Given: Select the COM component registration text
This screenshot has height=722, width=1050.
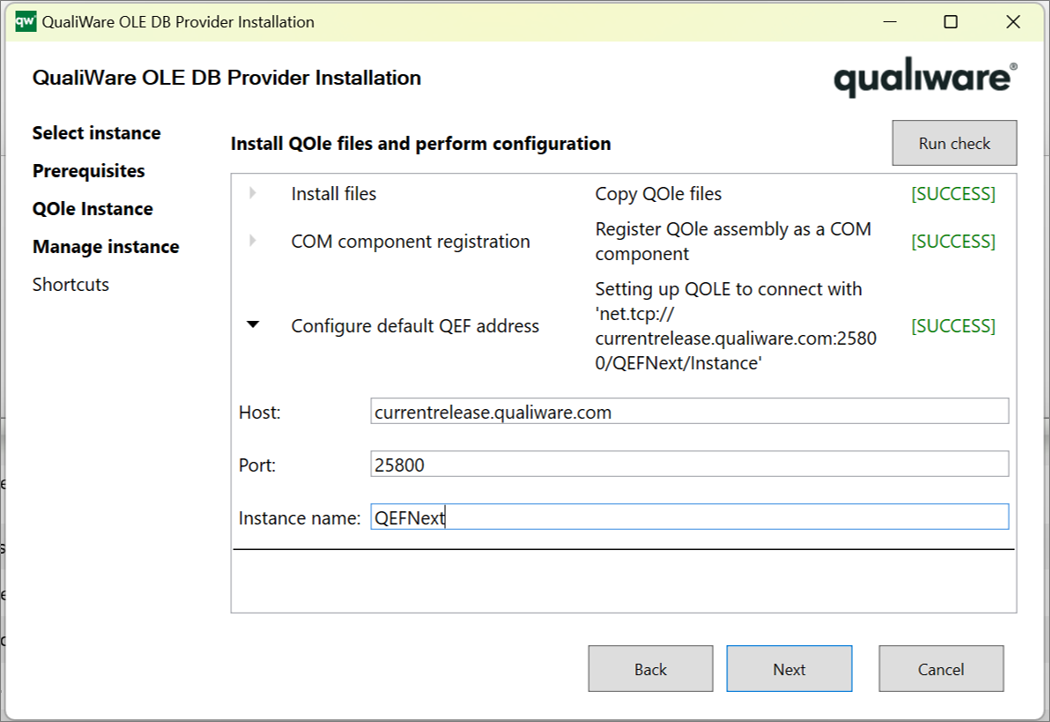Looking at the screenshot, I should coord(410,241).
